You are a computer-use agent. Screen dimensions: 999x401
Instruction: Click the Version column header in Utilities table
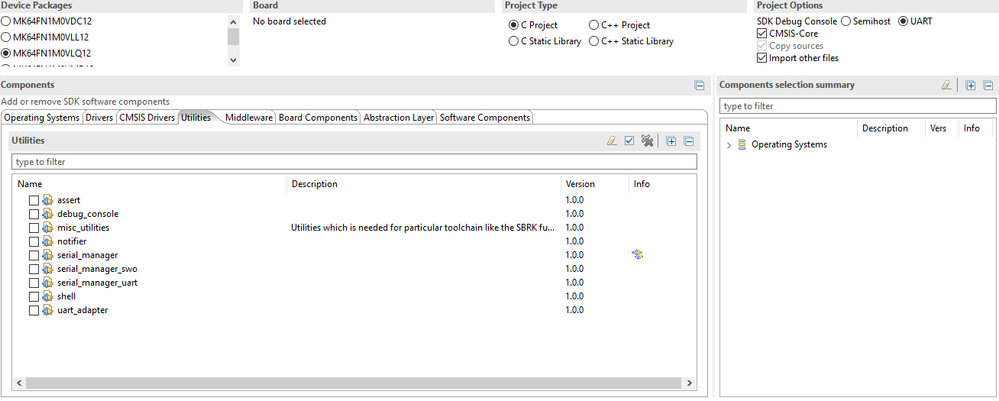coord(594,184)
